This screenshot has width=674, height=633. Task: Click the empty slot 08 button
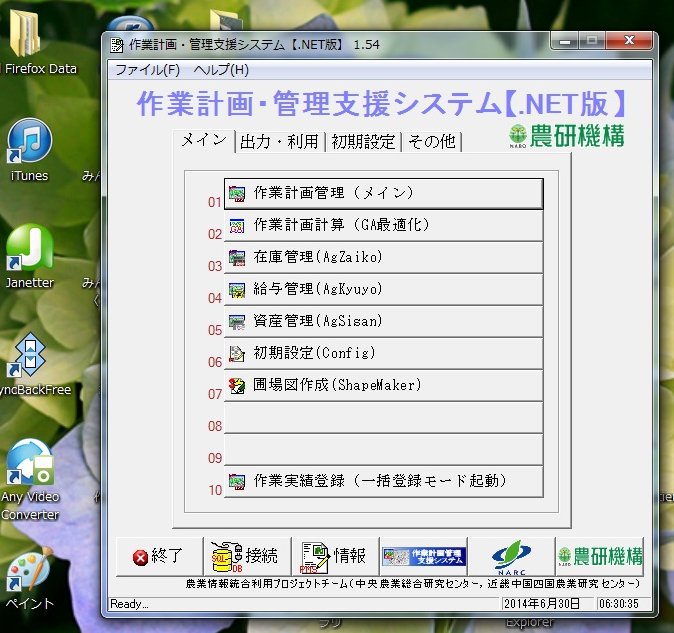coord(383,418)
